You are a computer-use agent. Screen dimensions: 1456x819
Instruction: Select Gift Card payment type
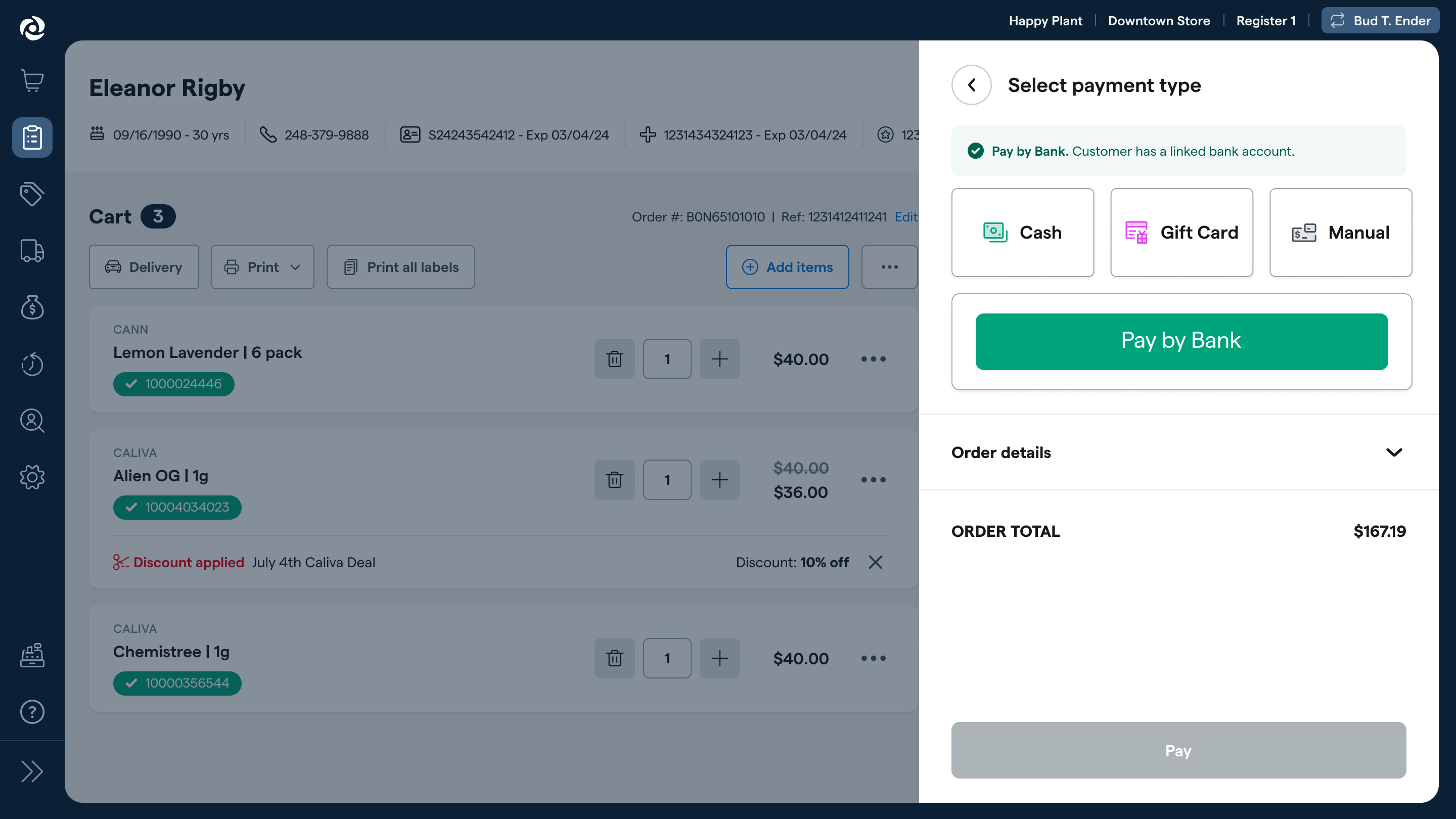click(1181, 233)
